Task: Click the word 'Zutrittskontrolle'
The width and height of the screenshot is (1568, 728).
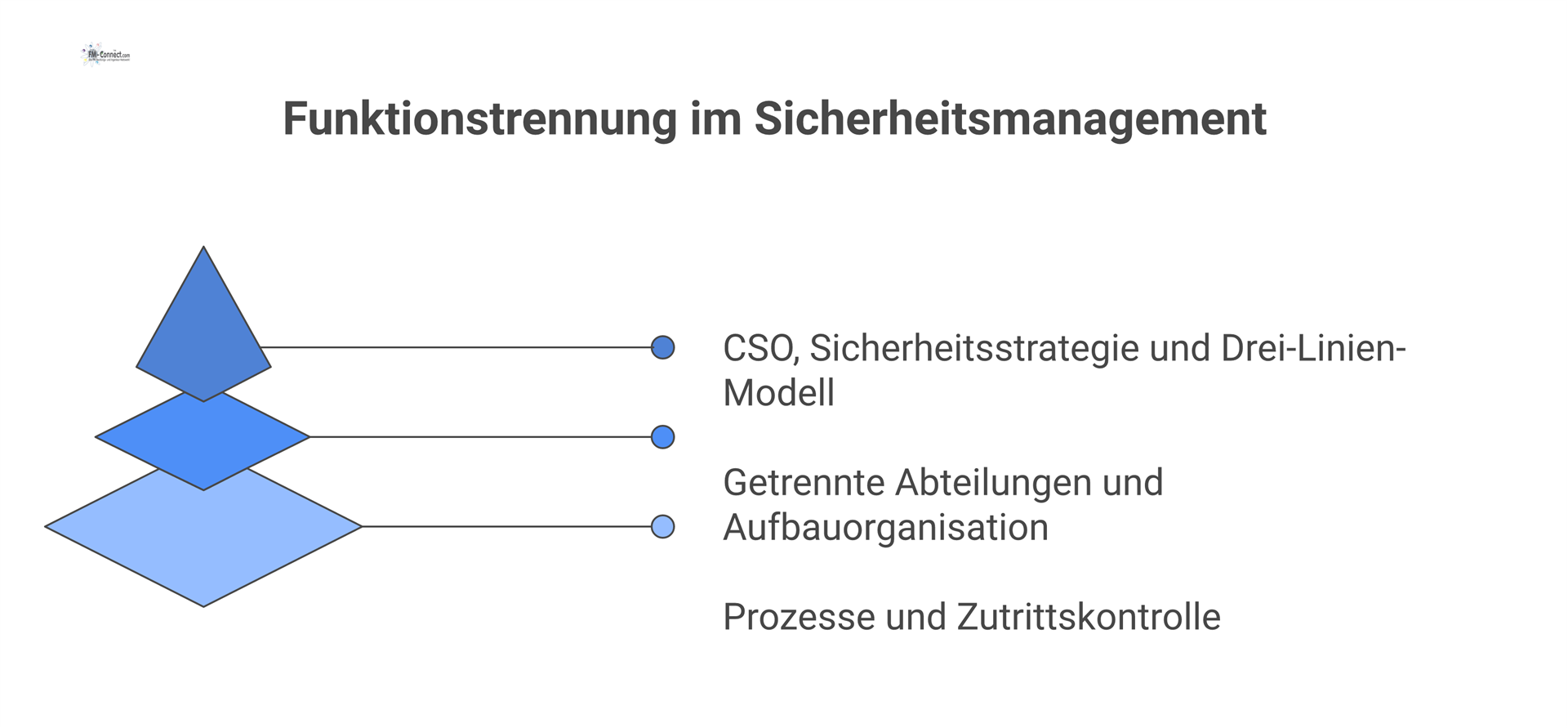Action: tap(1089, 617)
